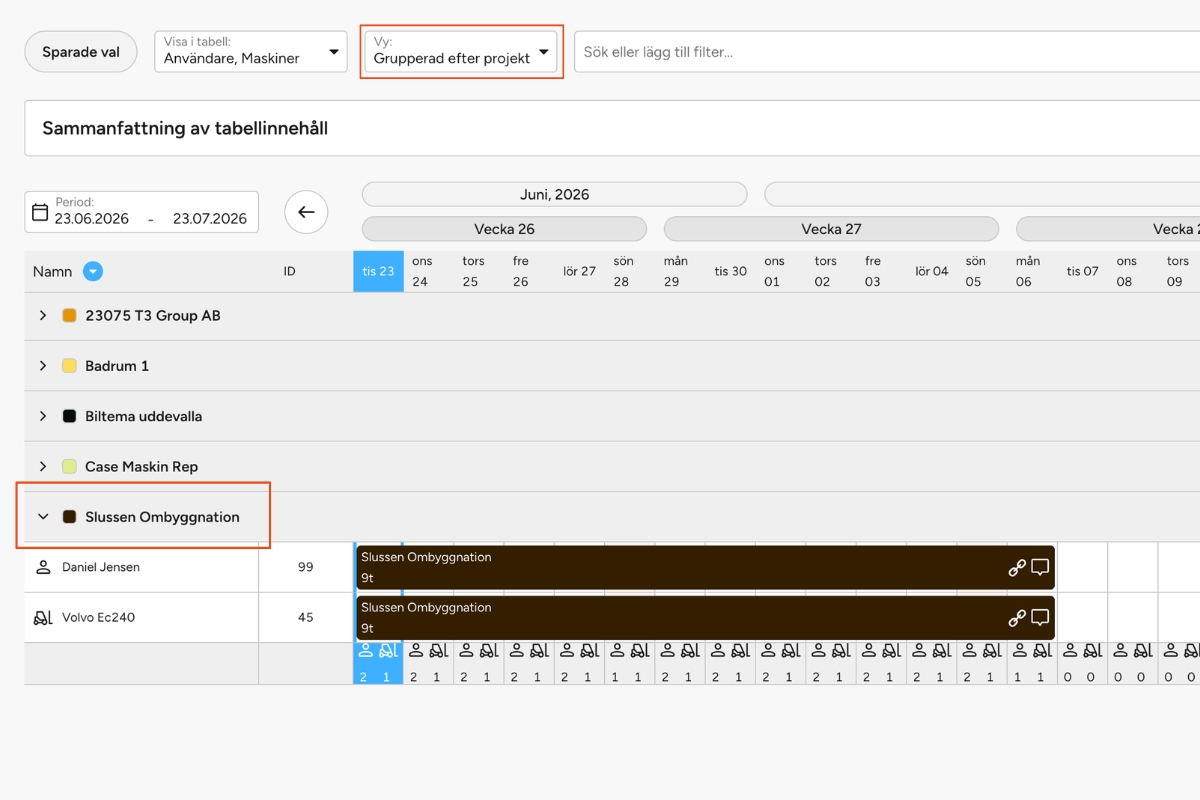1200x800 pixels.
Task: Click the excavator icon beside Volvo Ec240
Action: pyautogui.click(x=43, y=617)
